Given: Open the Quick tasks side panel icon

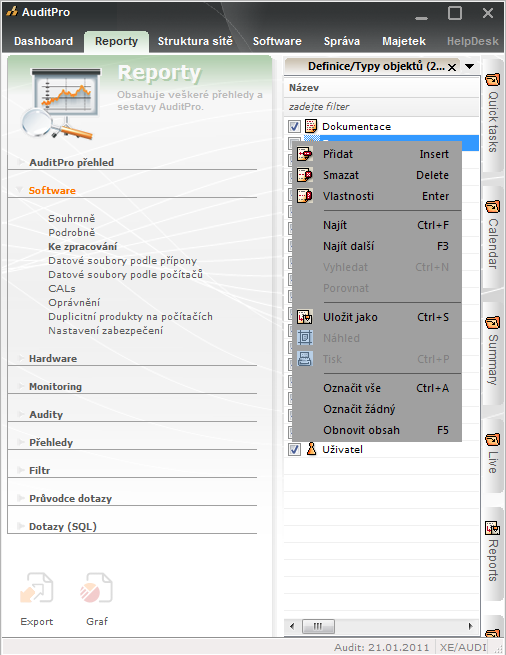Looking at the screenshot, I should pyautogui.click(x=493, y=79).
